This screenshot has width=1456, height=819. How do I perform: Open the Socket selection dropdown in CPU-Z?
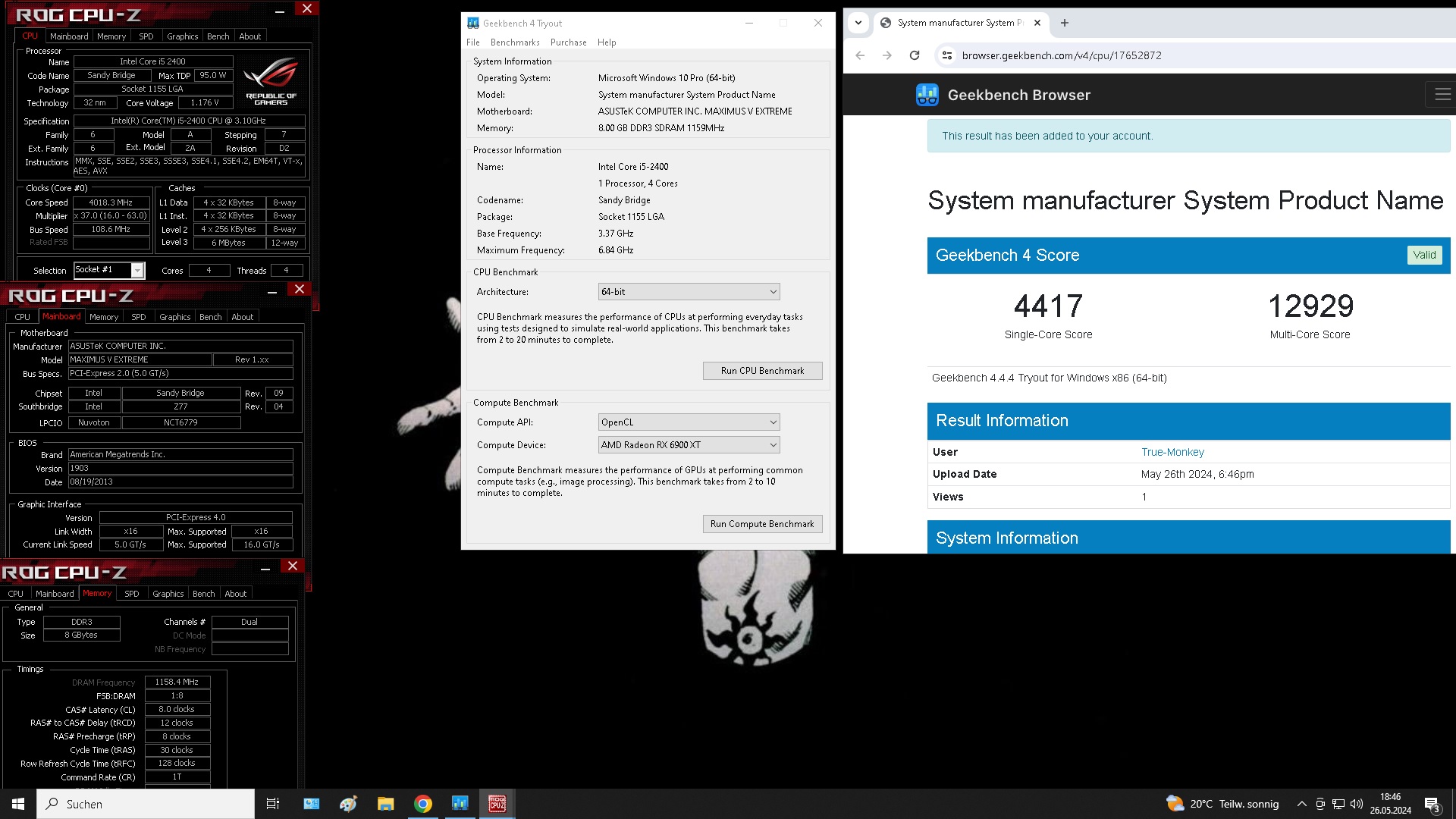108,270
